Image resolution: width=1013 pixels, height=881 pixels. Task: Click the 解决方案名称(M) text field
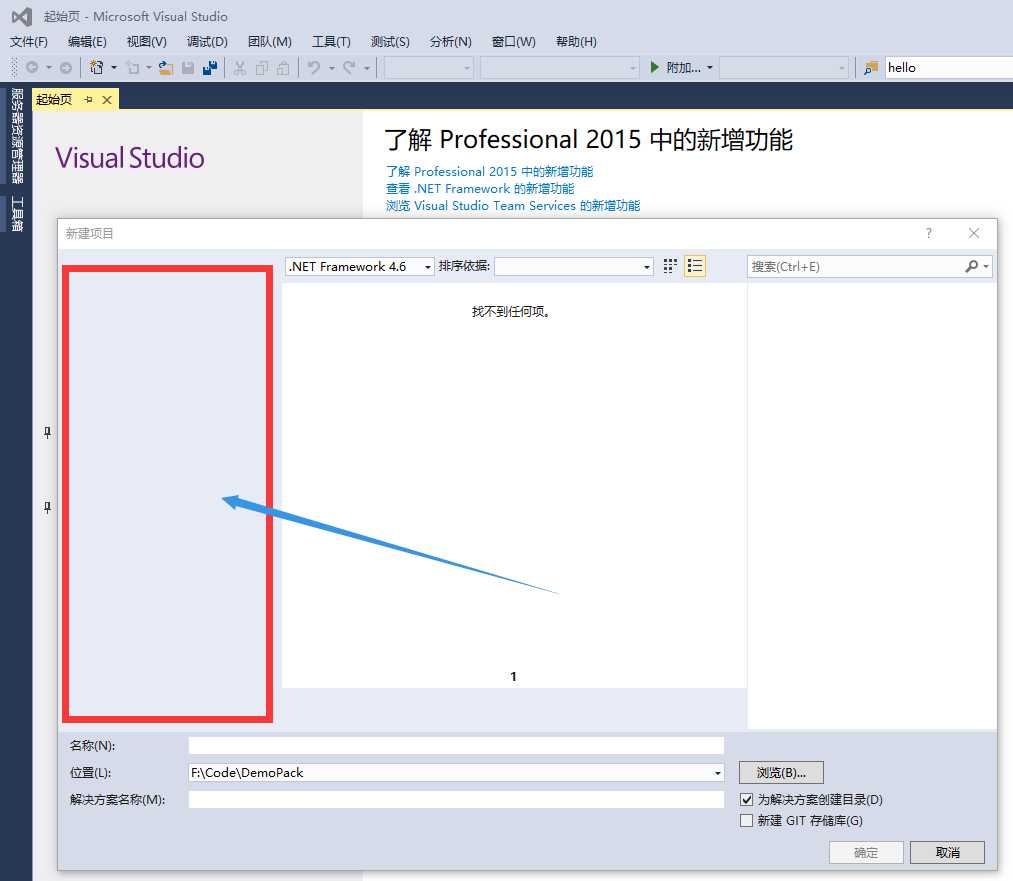(x=456, y=800)
